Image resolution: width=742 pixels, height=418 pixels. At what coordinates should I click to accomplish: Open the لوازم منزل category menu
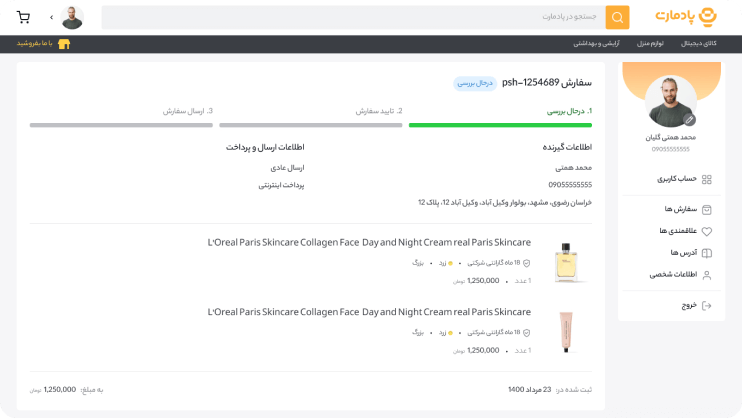coord(650,44)
